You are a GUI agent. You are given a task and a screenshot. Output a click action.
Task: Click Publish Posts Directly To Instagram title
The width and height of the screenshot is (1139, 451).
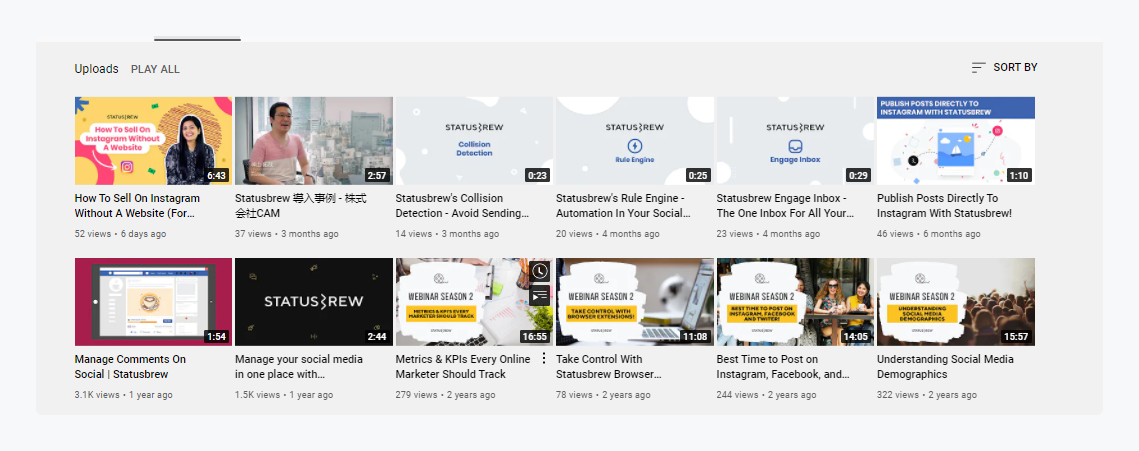[x=944, y=206]
